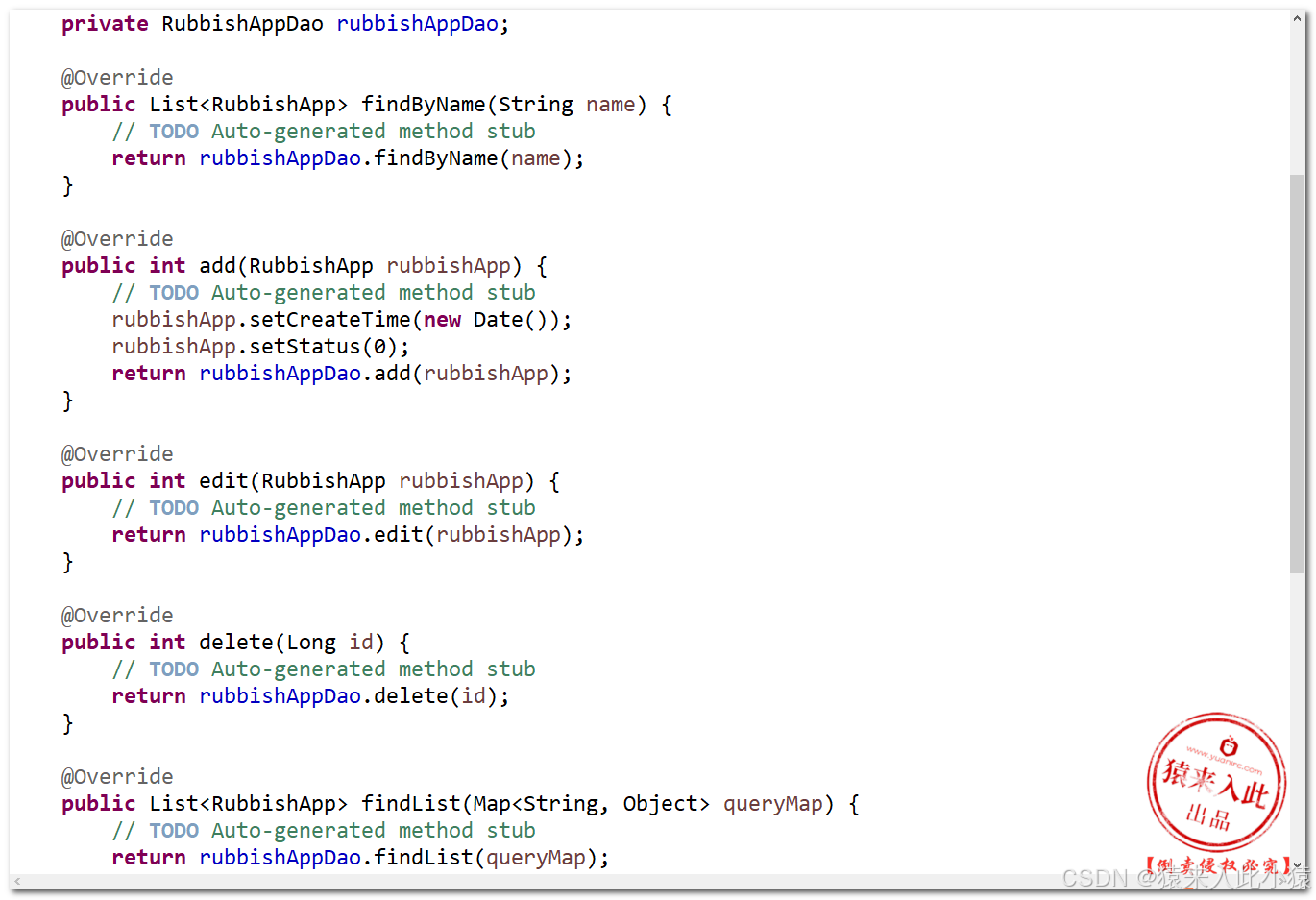Click the 'edit(RubbishApp rubbishApp)' method signature
This screenshot has width=1316, height=900.
(x=367, y=481)
